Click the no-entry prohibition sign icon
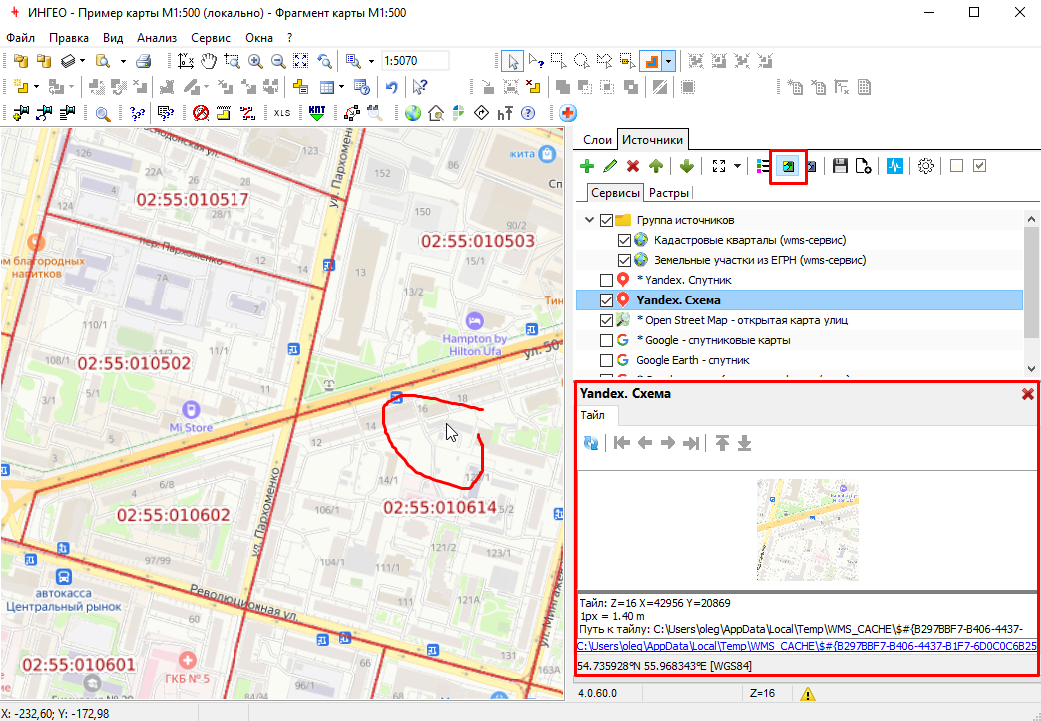 pyautogui.click(x=201, y=113)
